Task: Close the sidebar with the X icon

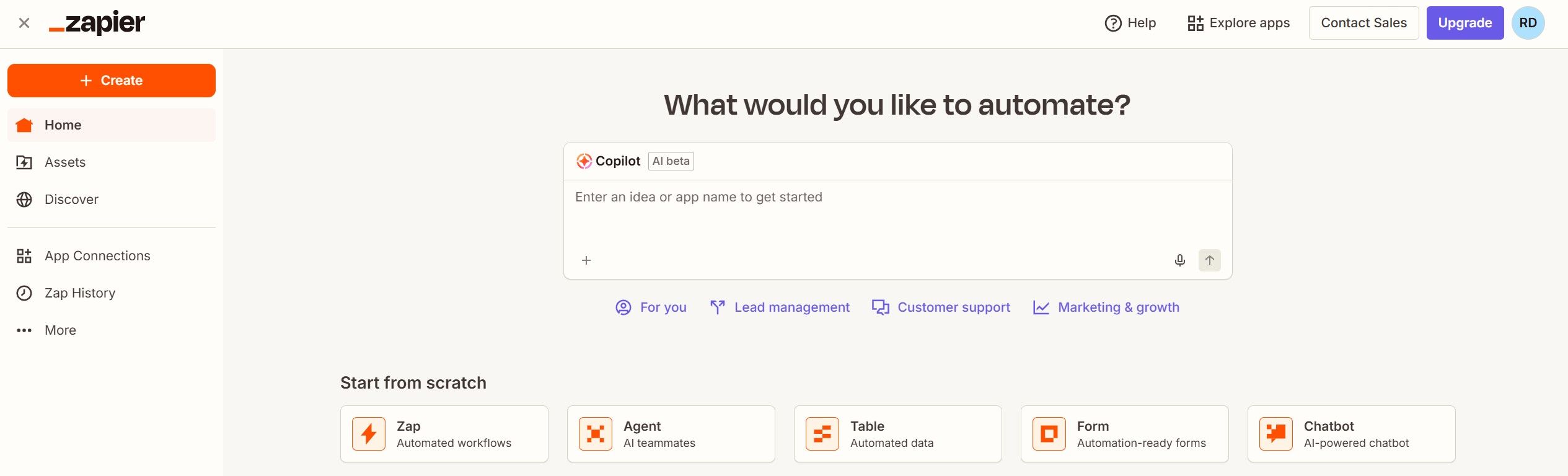Action: [x=24, y=23]
